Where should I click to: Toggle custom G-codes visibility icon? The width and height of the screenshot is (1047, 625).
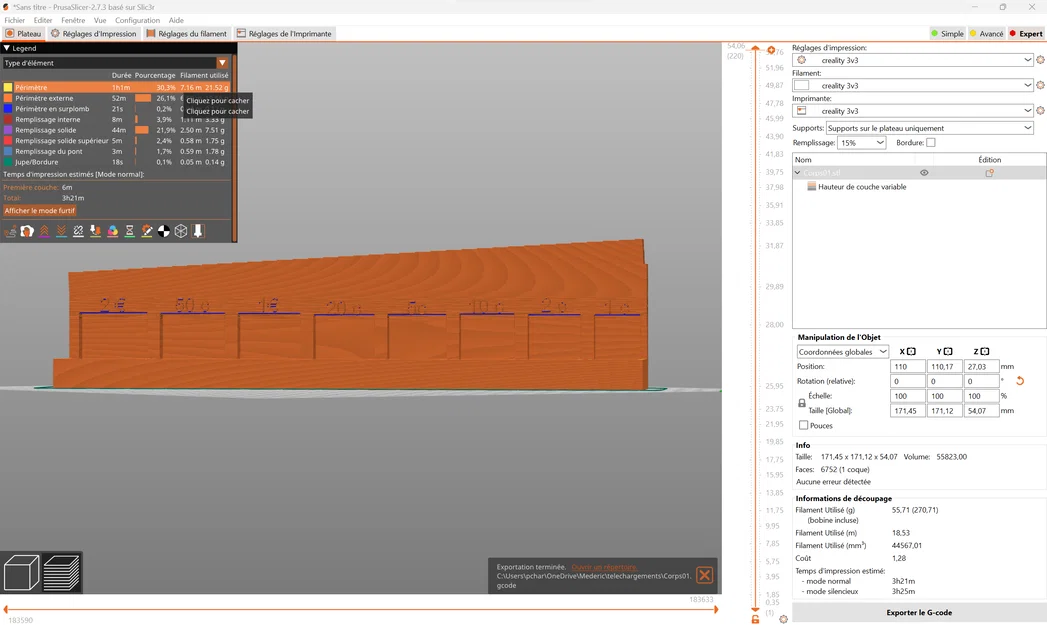[147, 231]
